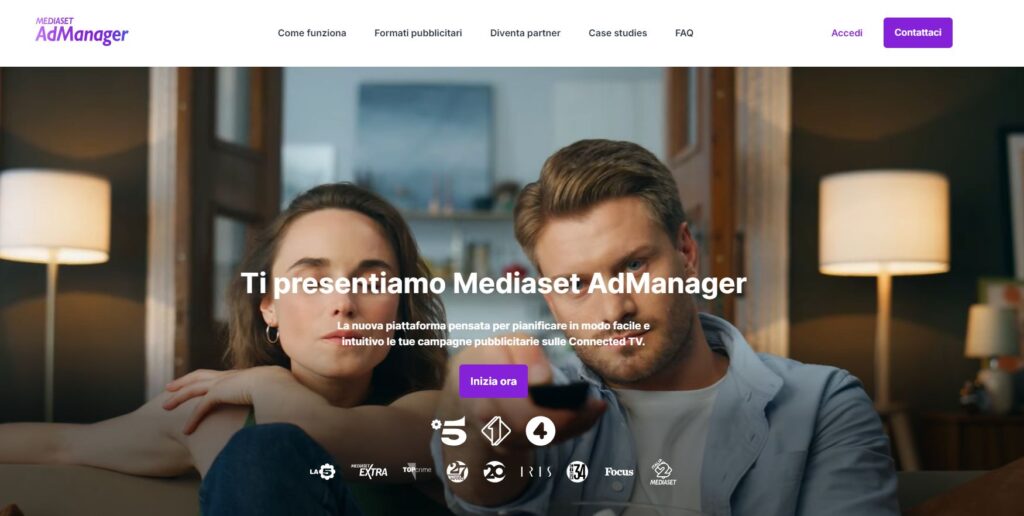Click the Top Crime channel logo

417,470
